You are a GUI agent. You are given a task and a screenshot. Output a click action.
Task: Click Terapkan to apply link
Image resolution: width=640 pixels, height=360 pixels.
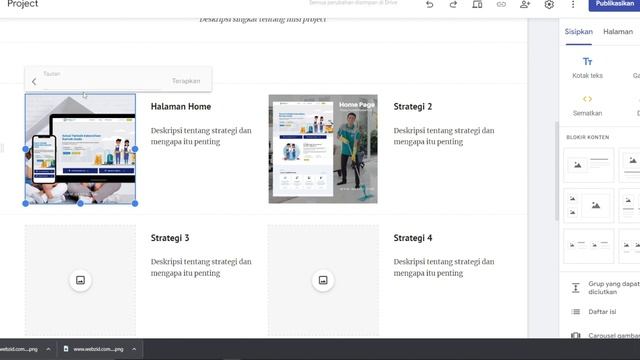[186, 81]
